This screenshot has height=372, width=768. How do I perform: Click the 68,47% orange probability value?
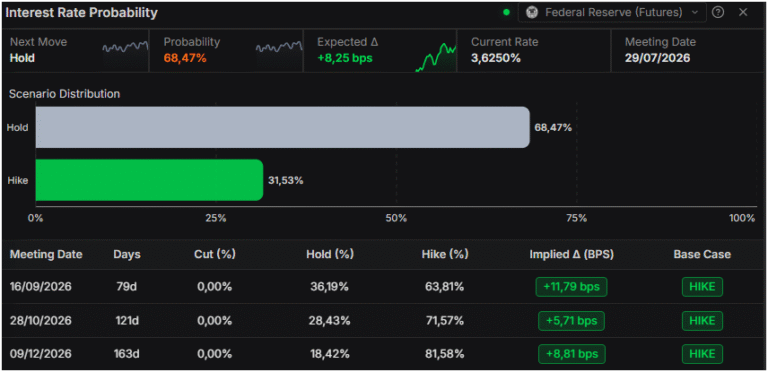click(185, 58)
